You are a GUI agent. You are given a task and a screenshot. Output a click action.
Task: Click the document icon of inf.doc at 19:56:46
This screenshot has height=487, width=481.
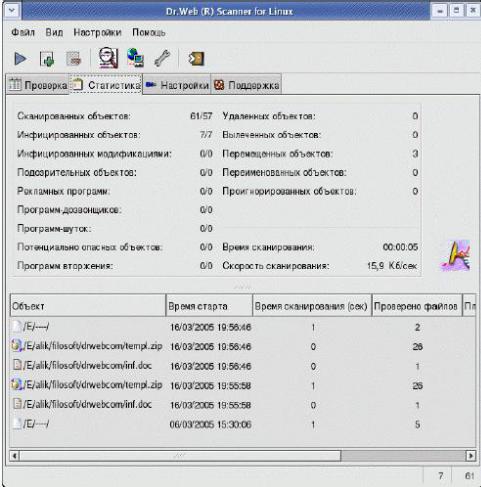(17, 365)
